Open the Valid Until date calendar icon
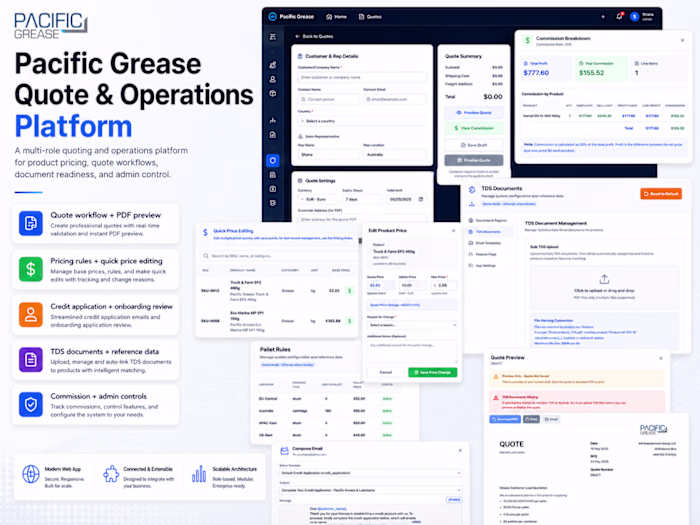The image size is (700, 525). click(x=421, y=199)
